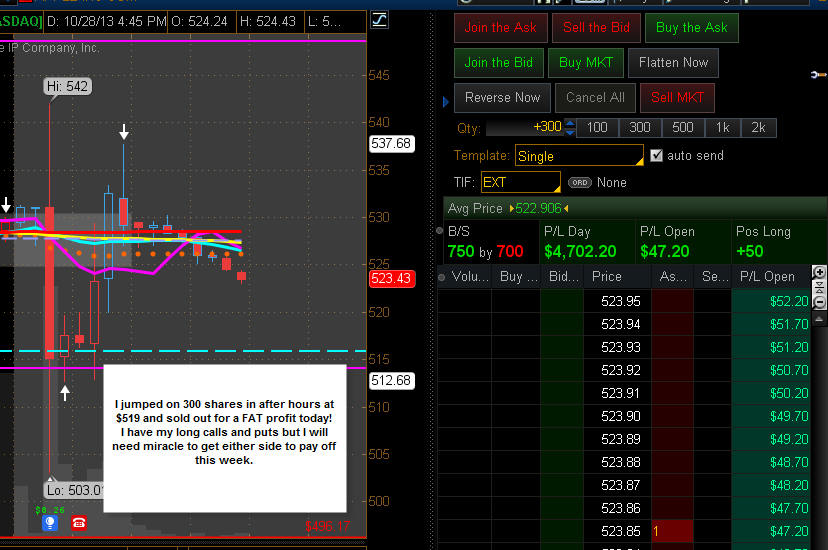
Task: Open the chart drawing tools icon
Action: click(x=379, y=21)
